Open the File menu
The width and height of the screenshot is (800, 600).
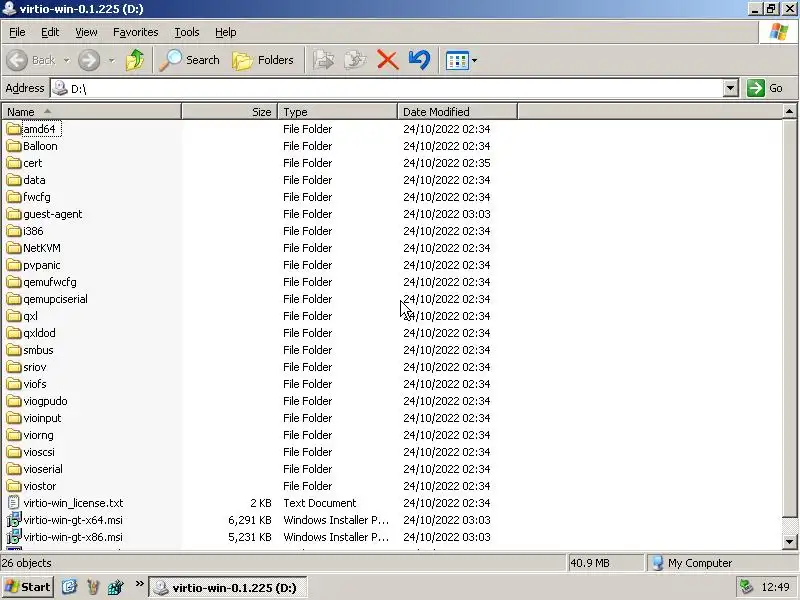[17, 32]
